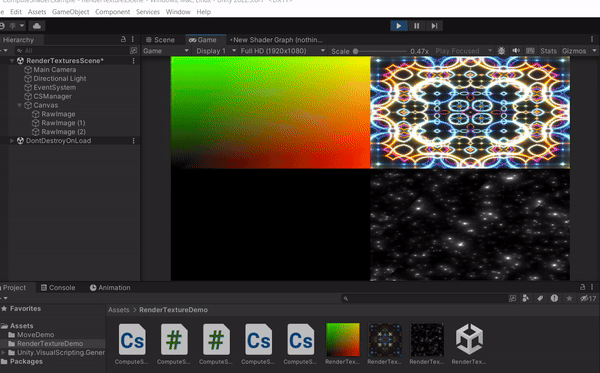The image size is (600, 373).
Task: Open the Assets menu
Action: click(x=37, y=12)
